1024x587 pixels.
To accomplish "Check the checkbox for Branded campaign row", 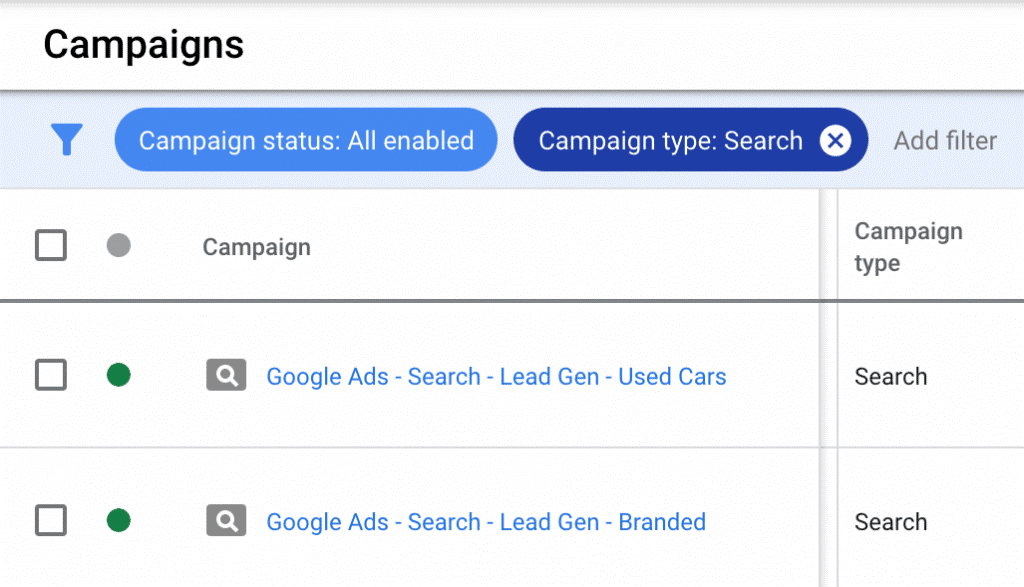I will [x=50, y=521].
